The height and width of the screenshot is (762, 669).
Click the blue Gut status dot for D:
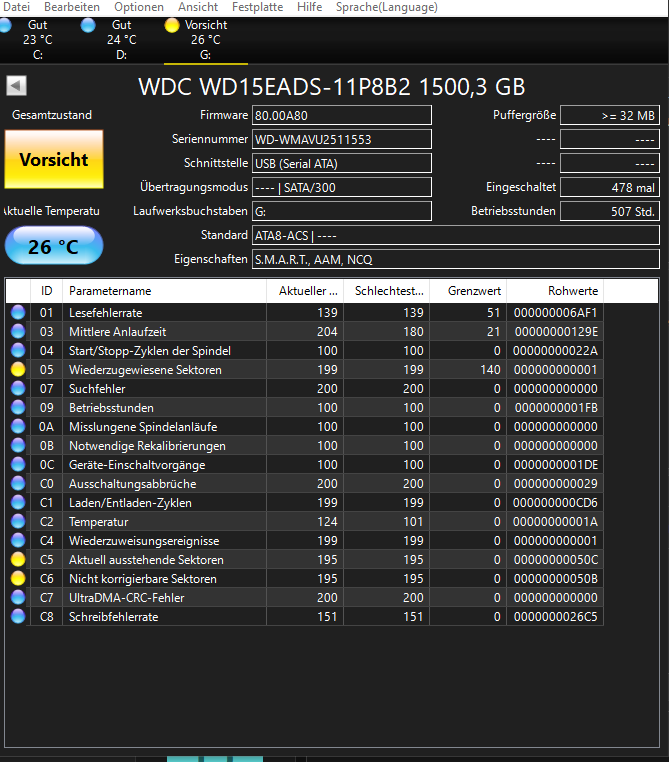tap(88, 25)
